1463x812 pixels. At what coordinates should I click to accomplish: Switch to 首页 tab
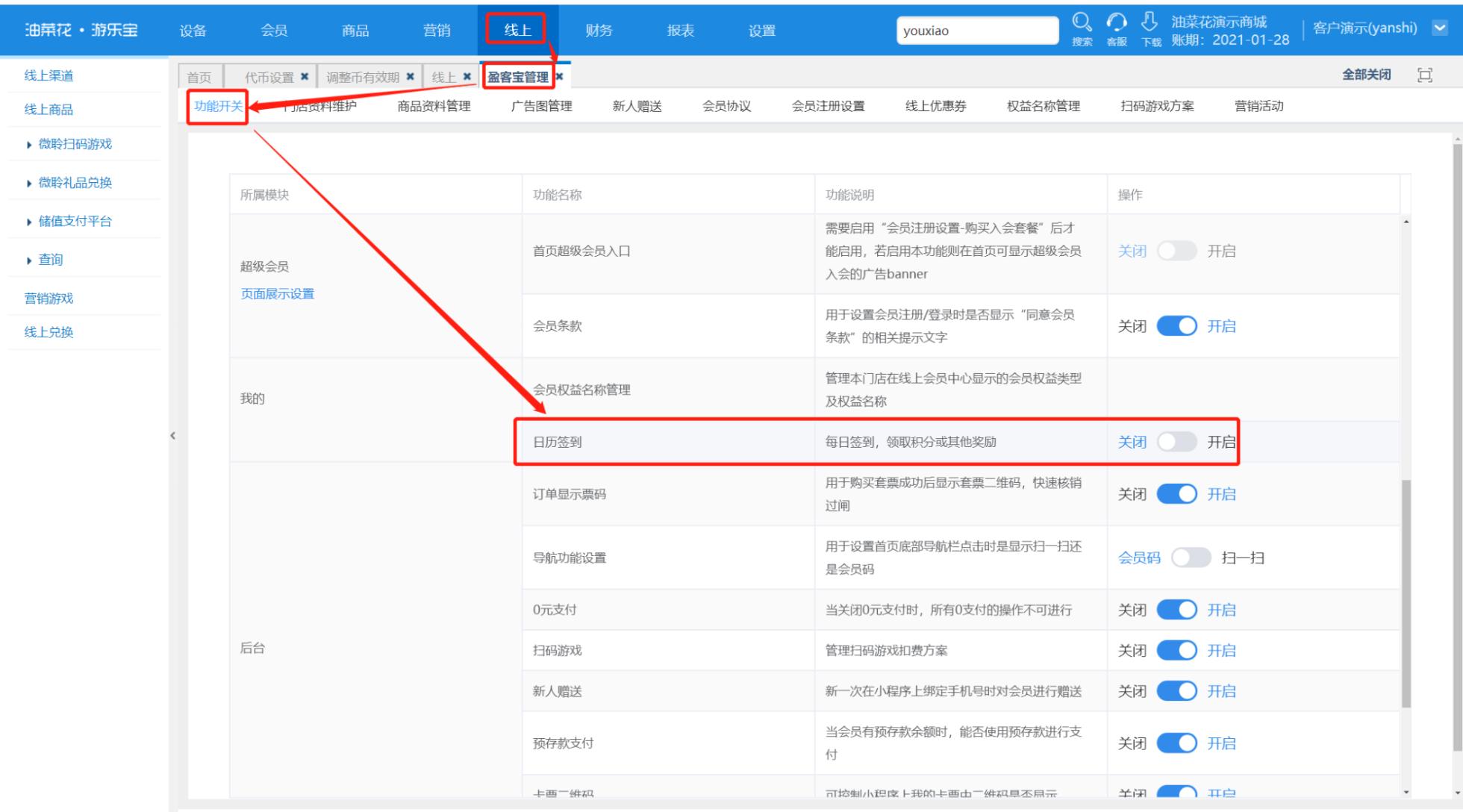[x=199, y=77]
